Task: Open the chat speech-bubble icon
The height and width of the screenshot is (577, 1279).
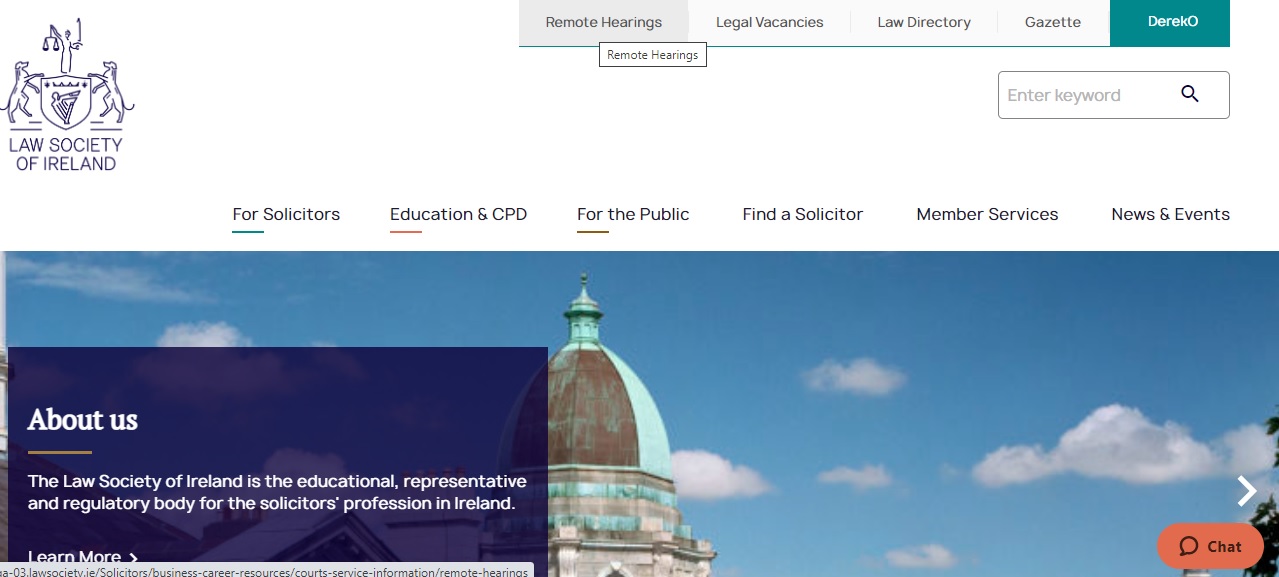Action: tap(1189, 547)
